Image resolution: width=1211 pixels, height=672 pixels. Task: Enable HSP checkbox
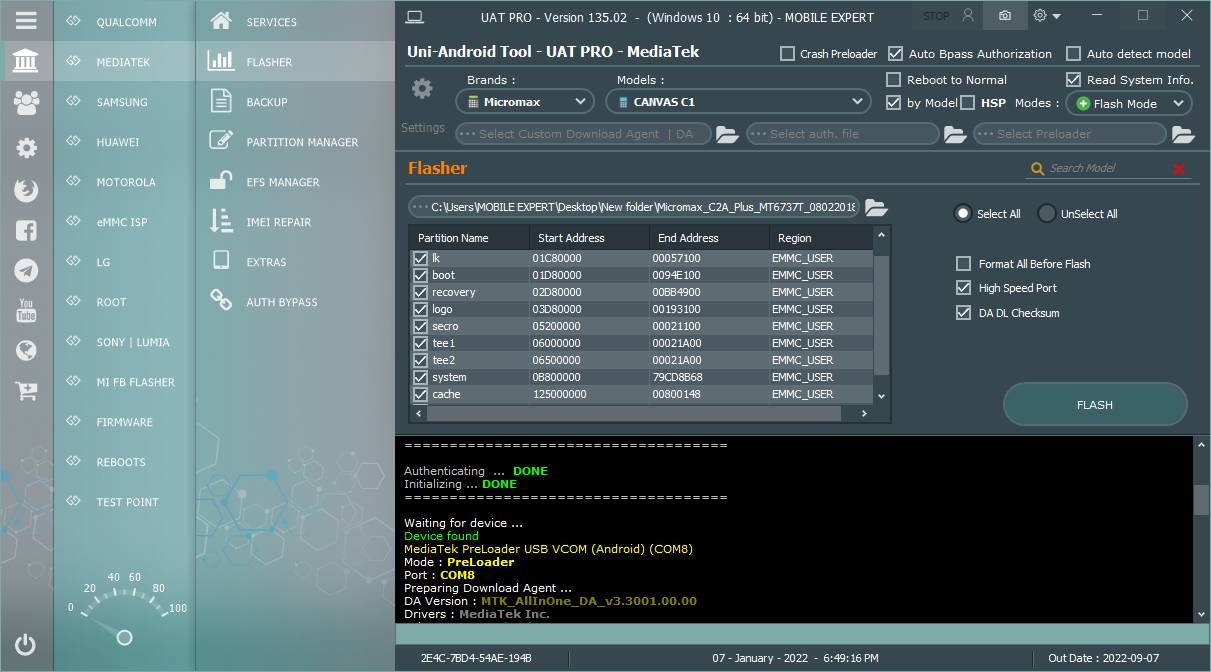[x=968, y=103]
